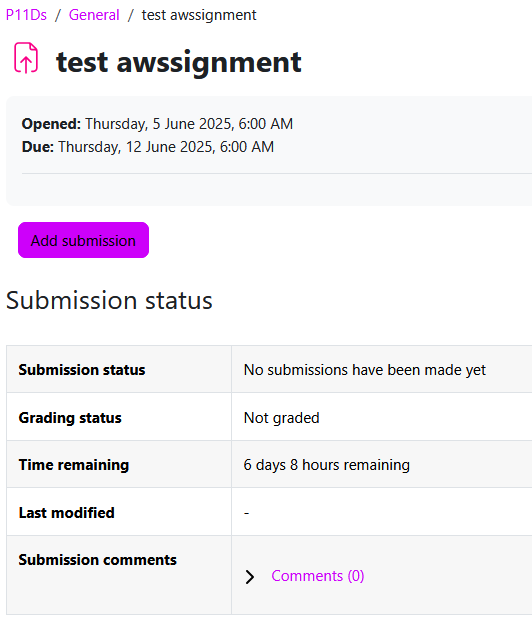Image resolution: width=532 pixels, height=625 pixels.
Task: Open the General breadcrumb link
Action: click(94, 15)
